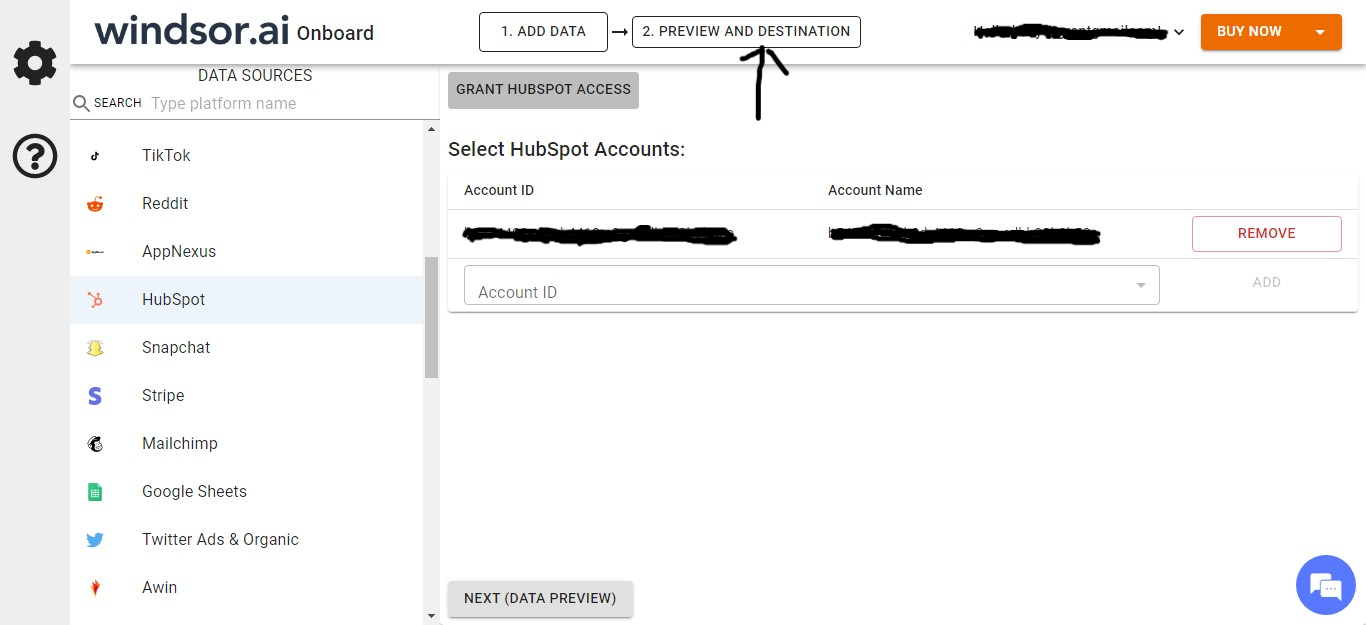Click the data sources scrollbar thumb
The height and width of the screenshot is (625, 1366).
tap(432, 317)
